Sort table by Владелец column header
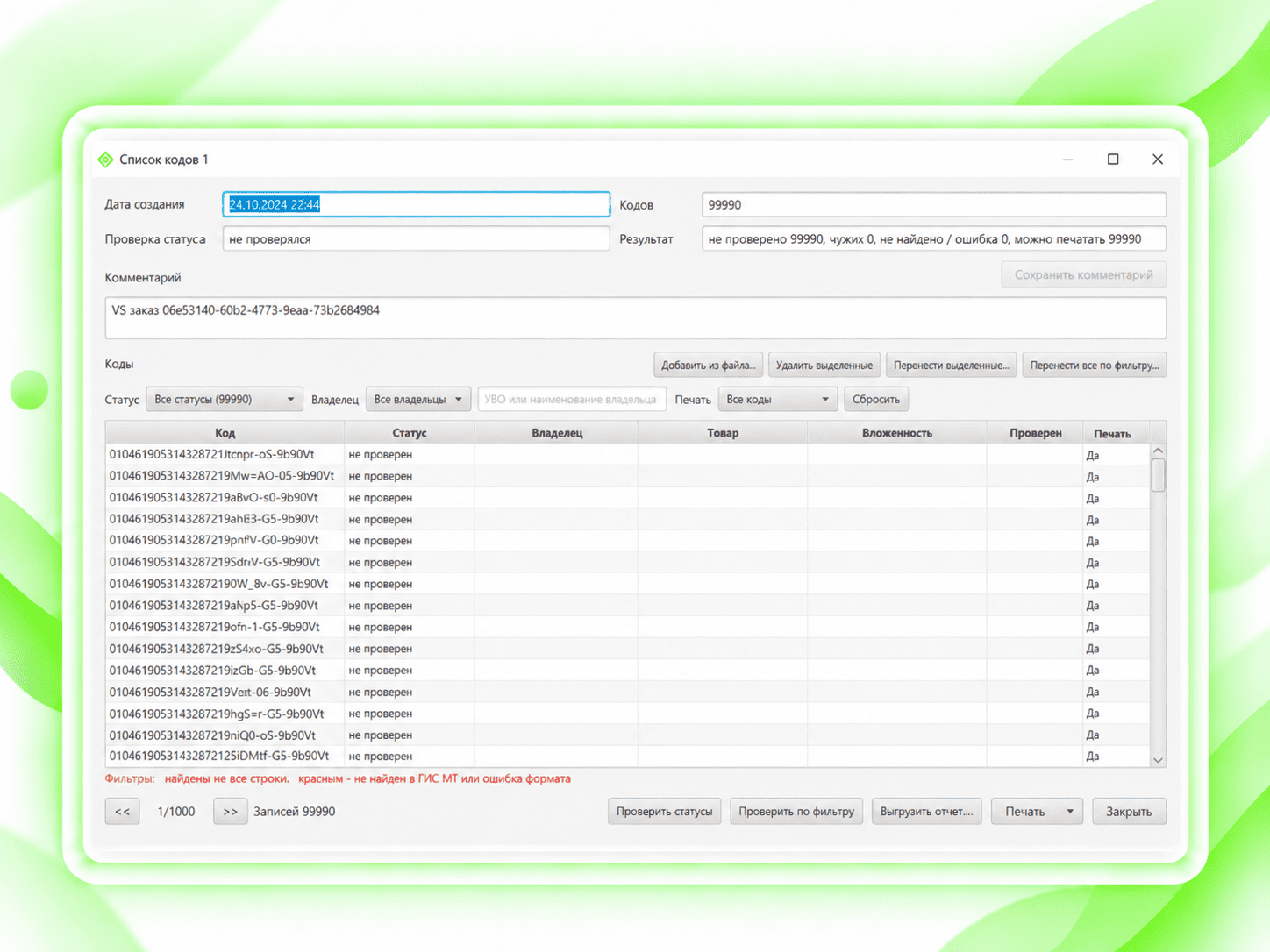 coord(557,433)
